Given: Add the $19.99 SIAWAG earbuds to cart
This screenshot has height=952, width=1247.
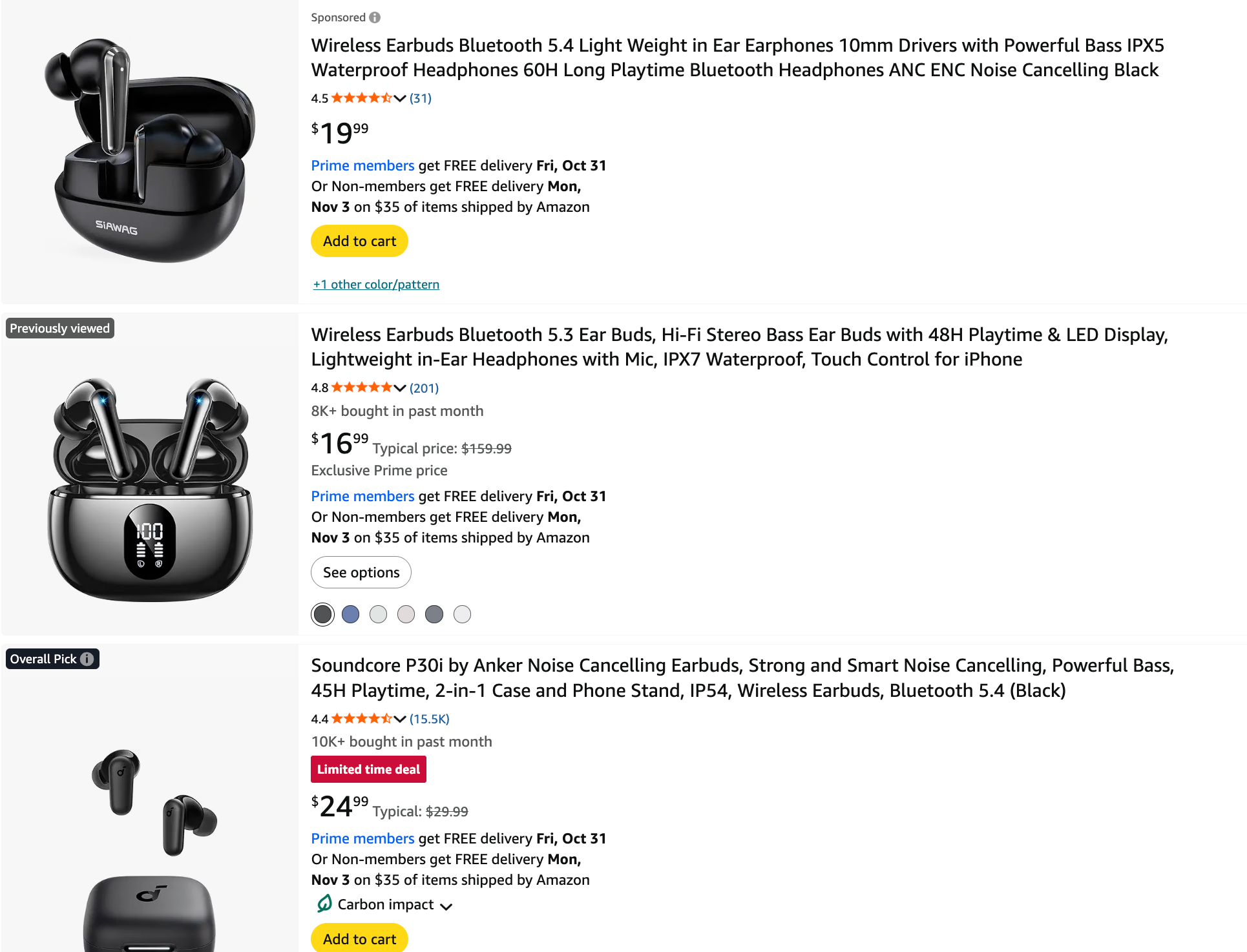Looking at the screenshot, I should pos(359,241).
